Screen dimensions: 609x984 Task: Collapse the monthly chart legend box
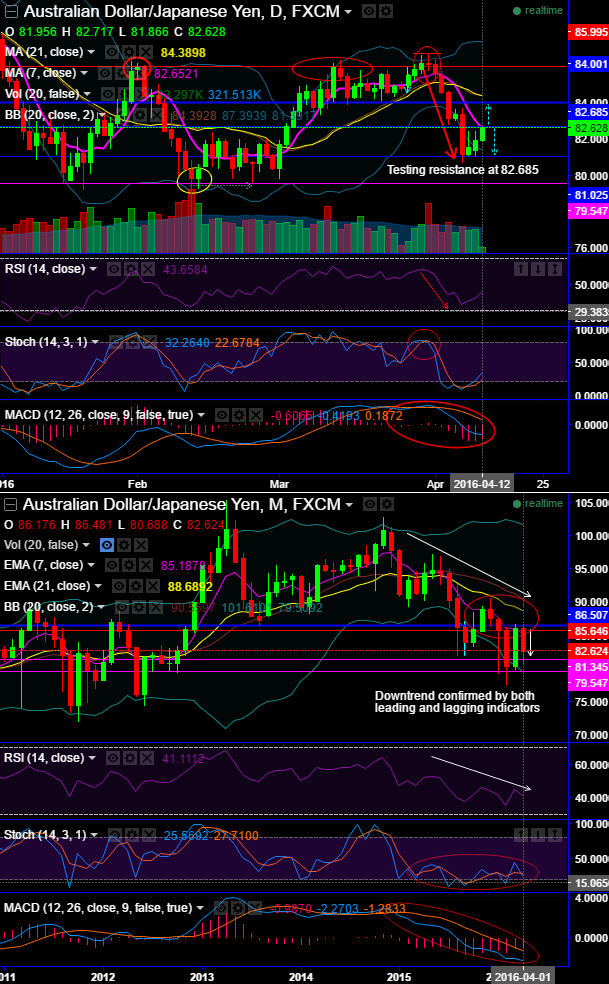coord(11,505)
